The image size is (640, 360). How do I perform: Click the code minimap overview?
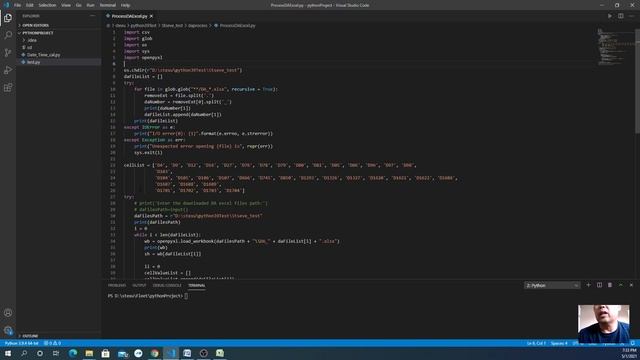click(x=616, y=46)
